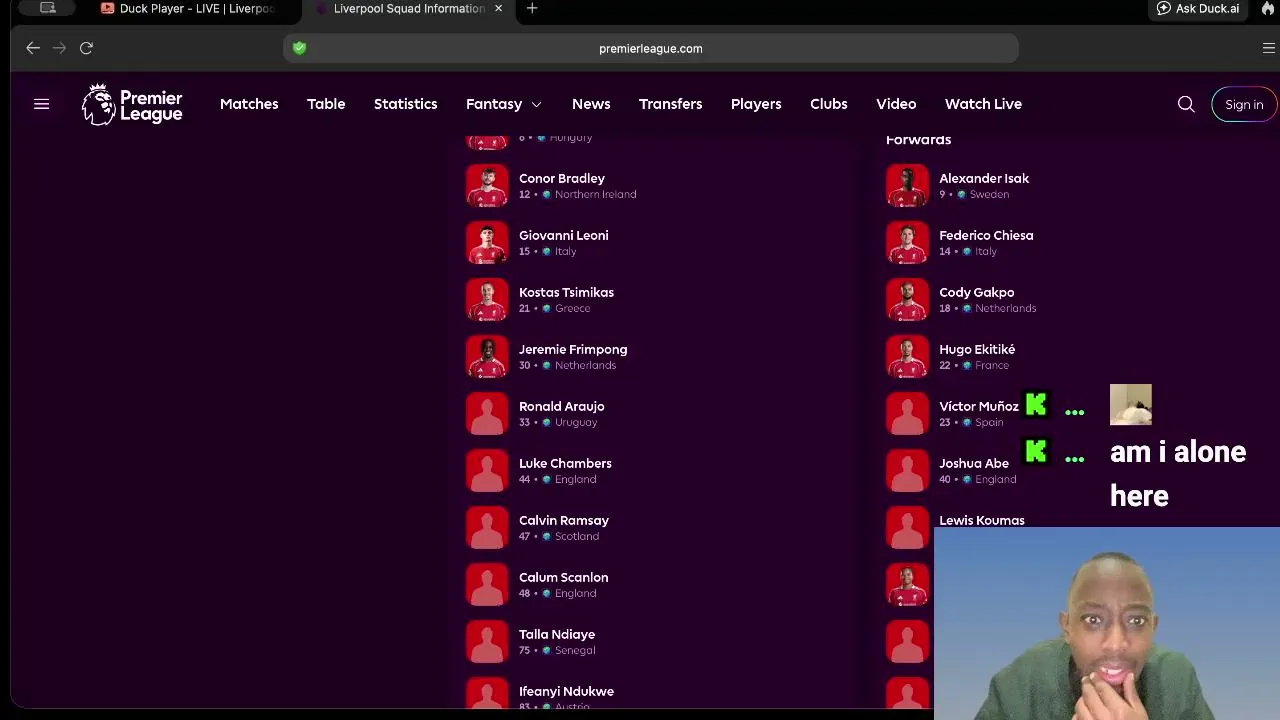
Task: Toggle the browser sidebar icon
Action: 47,8
